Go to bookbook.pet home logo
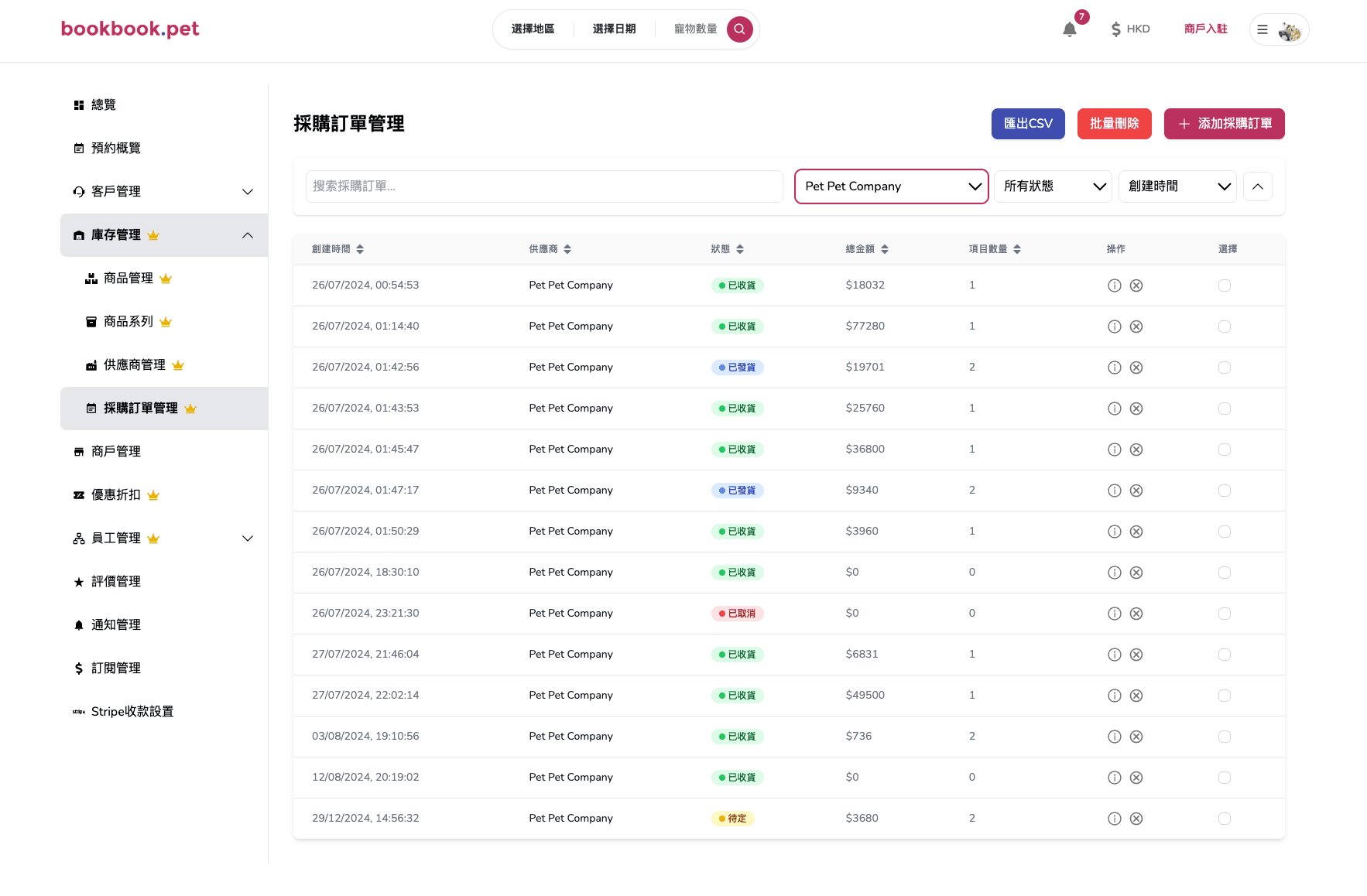The image size is (1367, 896). pos(130,29)
